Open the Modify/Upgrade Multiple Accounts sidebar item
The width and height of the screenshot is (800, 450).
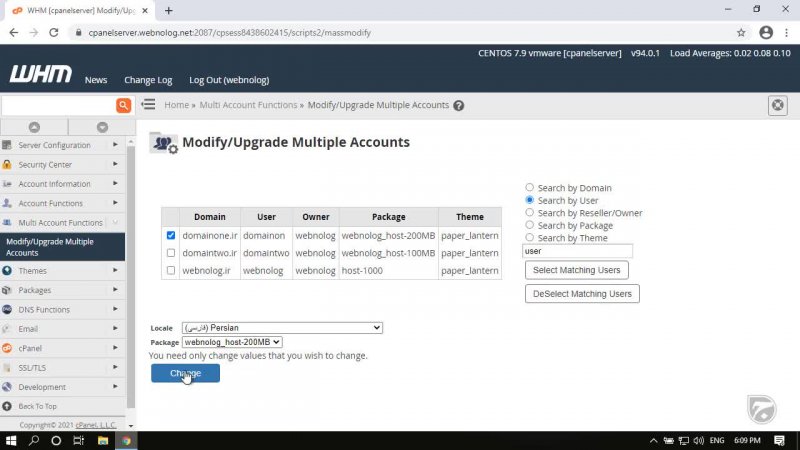(x=62, y=247)
